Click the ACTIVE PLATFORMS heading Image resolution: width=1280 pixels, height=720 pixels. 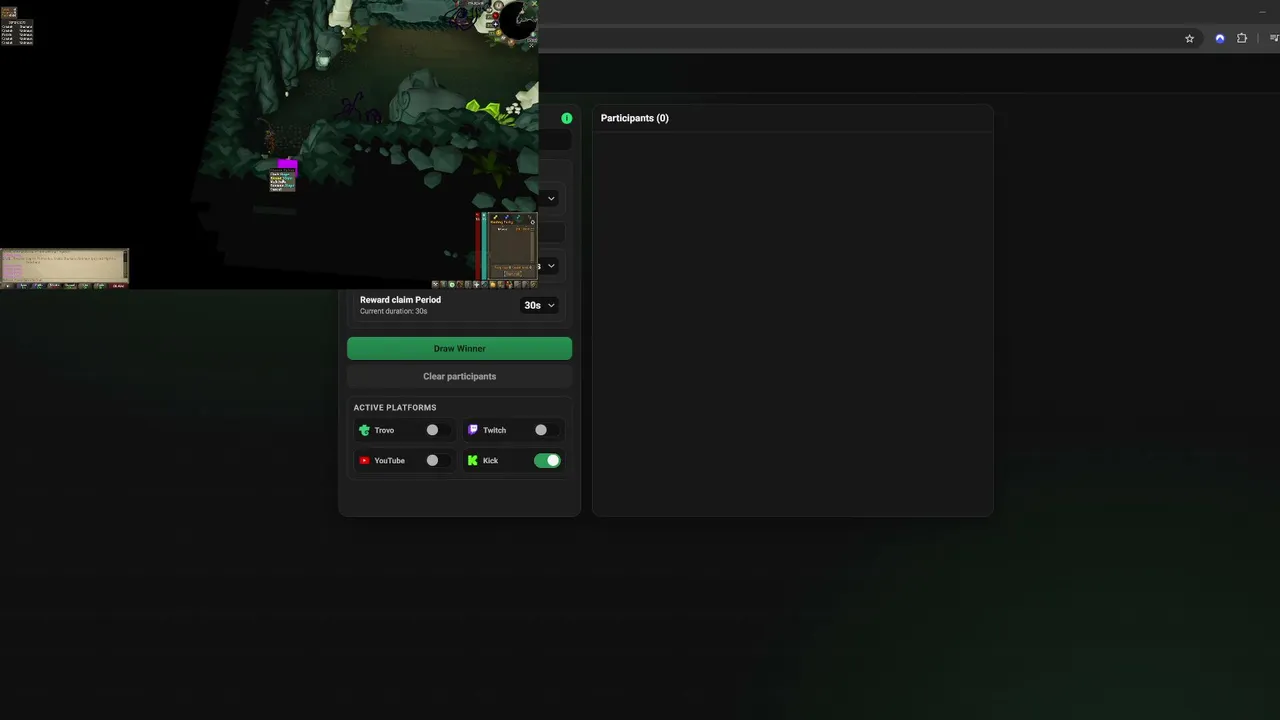tap(395, 408)
